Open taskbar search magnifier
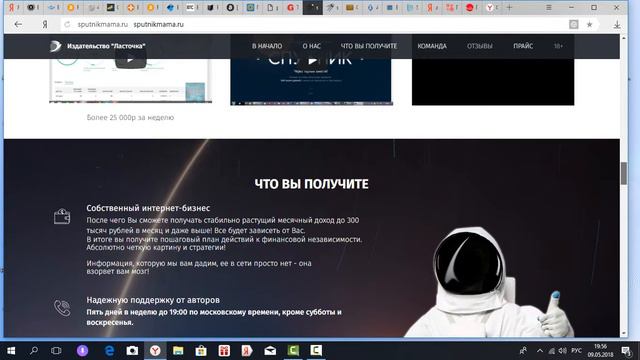 pyautogui.click(x=34, y=351)
